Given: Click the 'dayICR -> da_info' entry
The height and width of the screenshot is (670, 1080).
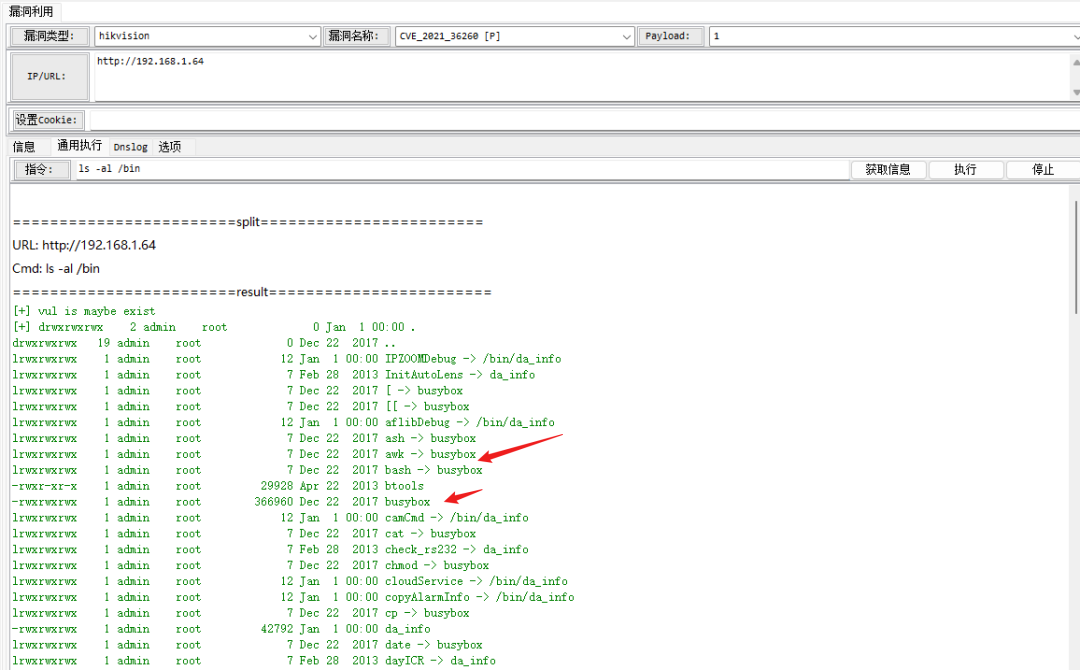Looking at the screenshot, I should point(439,660).
